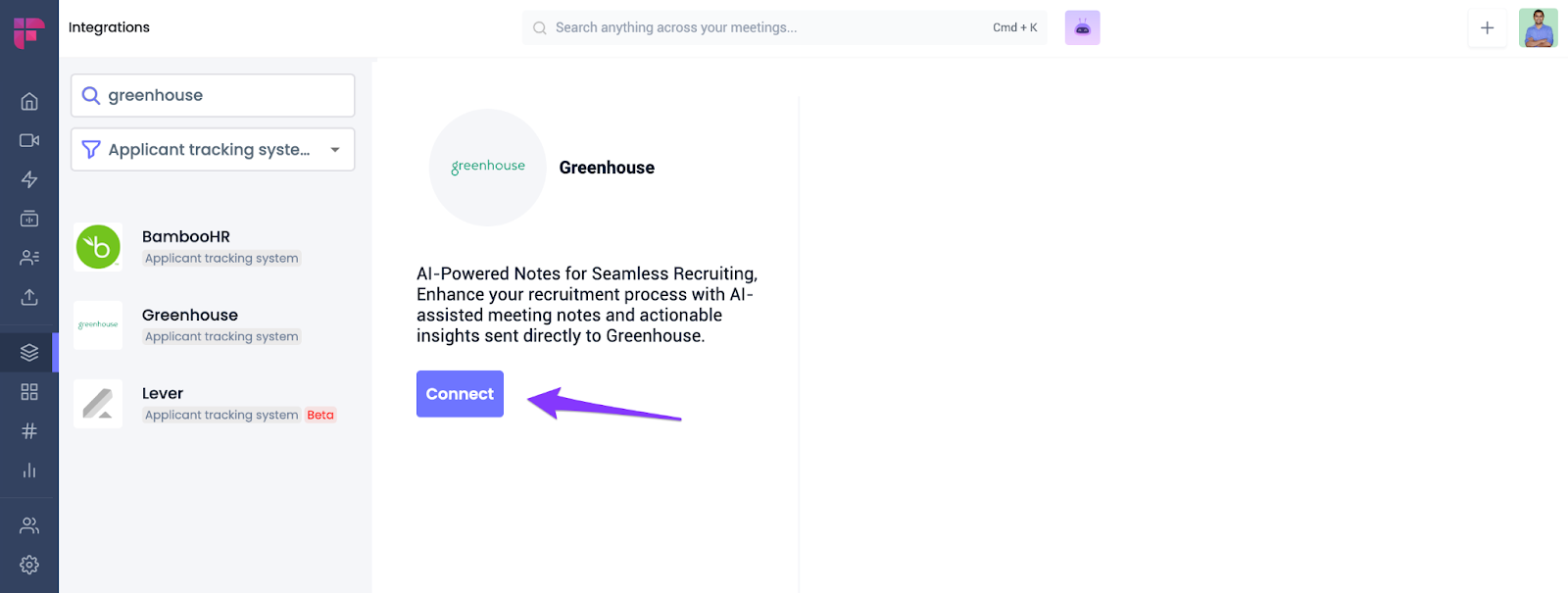1568x593 pixels.
Task: Click the lightning bolt sidebar icon
Action: point(29,179)
